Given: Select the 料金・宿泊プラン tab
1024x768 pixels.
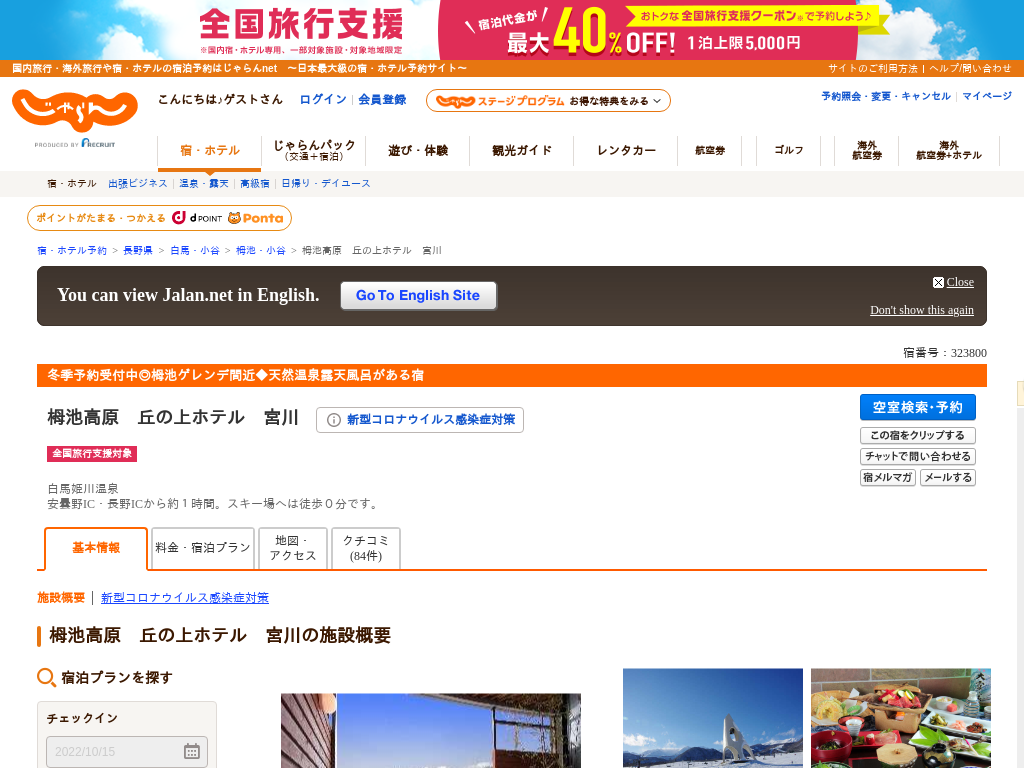Looking at the screenshot, I should click(203, 549).
